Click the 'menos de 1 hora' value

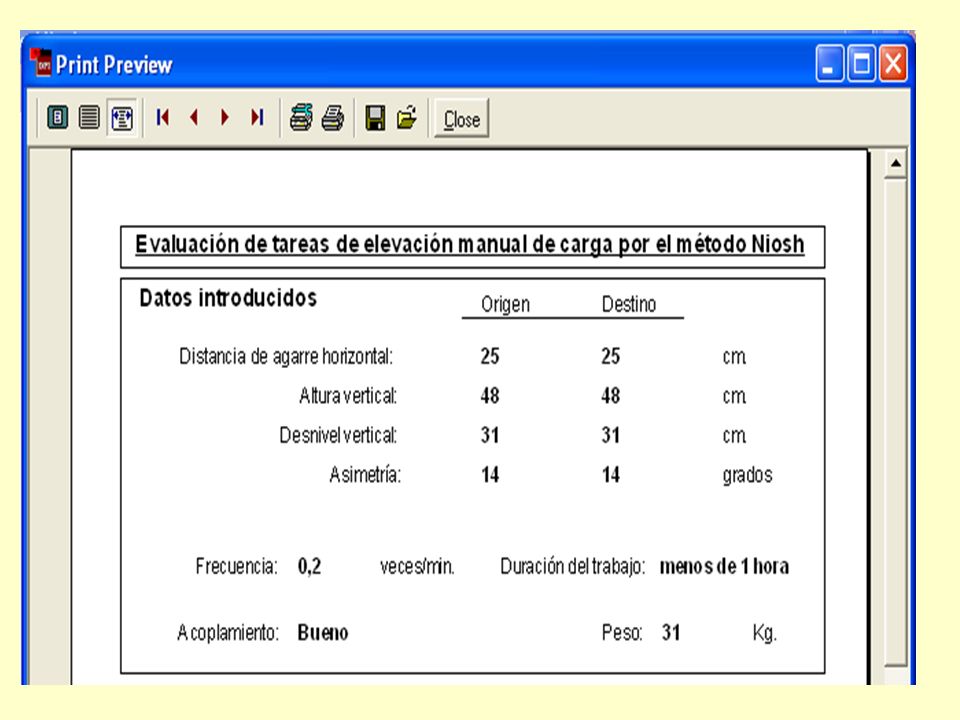pyautogui.click(x=724, y=566)
